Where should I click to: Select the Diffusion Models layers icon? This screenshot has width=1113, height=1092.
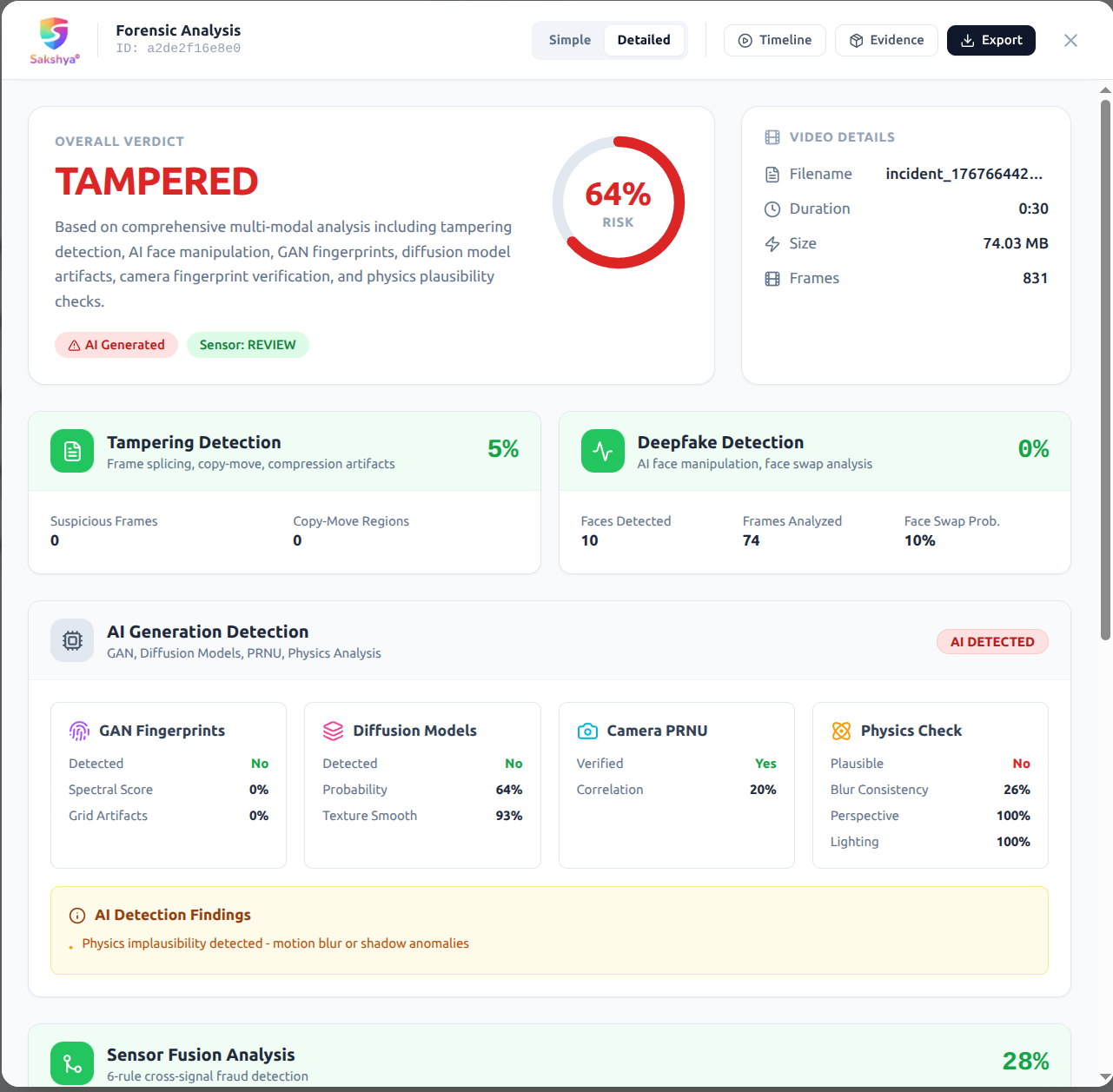click(333, 731)
